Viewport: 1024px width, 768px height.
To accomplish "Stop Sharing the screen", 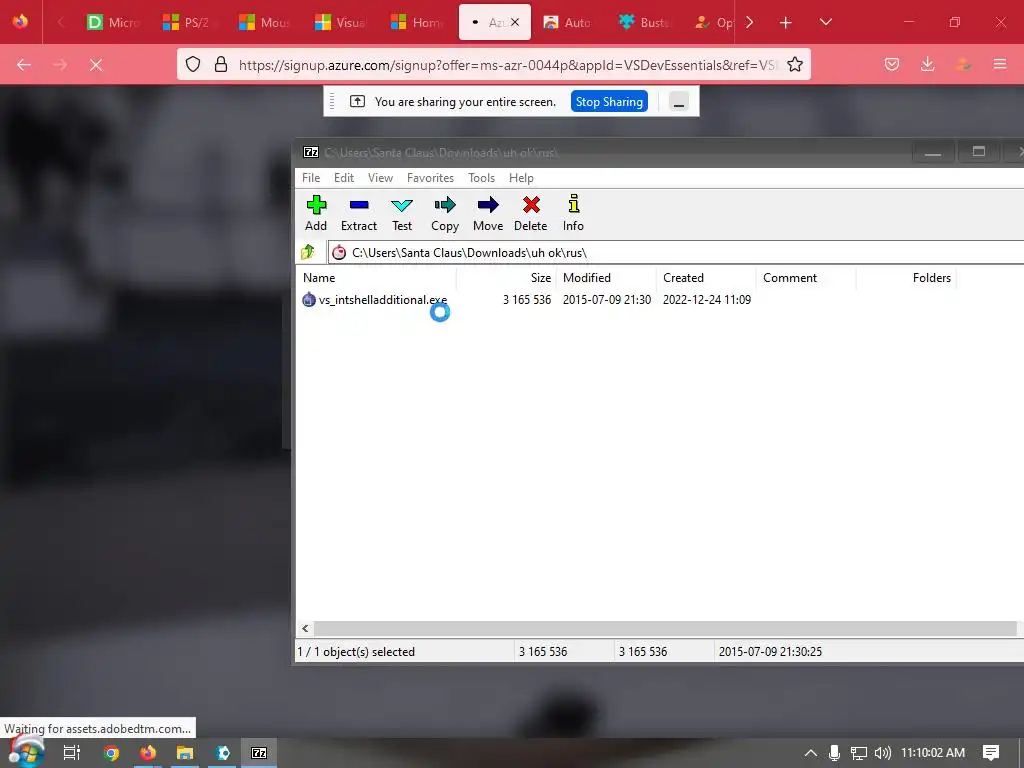I will point(609,102).
